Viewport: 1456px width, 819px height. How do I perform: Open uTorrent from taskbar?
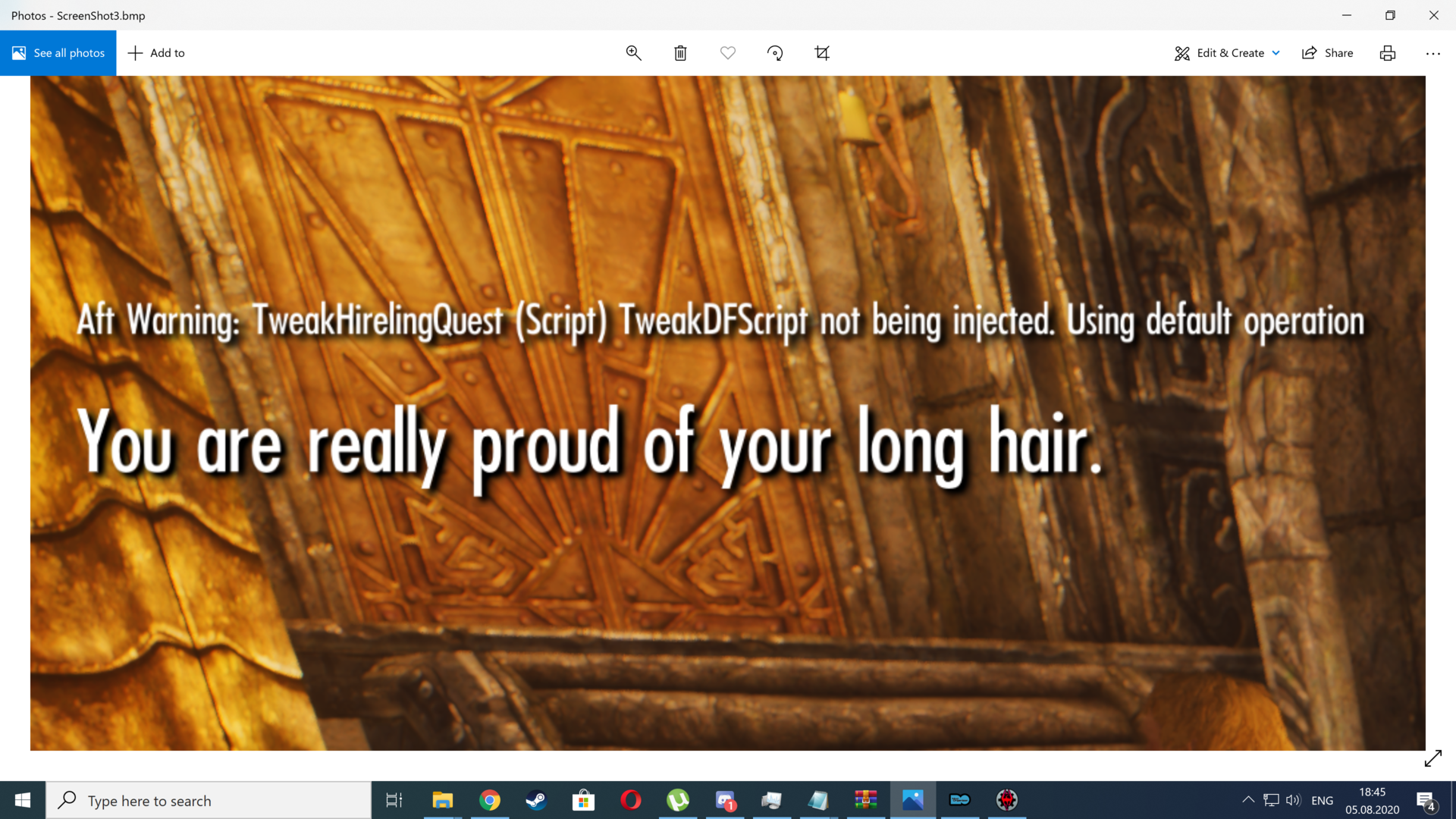(x=678, y=800)
